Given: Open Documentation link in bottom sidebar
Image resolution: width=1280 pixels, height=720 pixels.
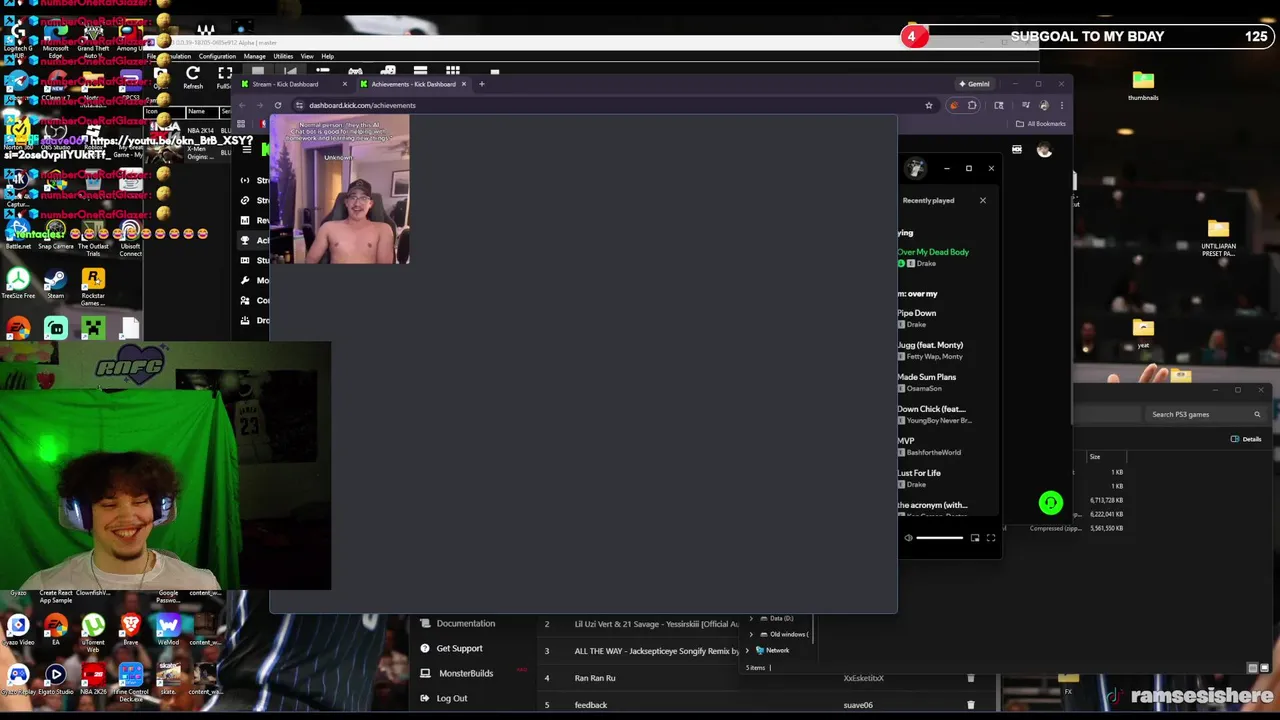Looking at the screenshot, I should (458, 624).
